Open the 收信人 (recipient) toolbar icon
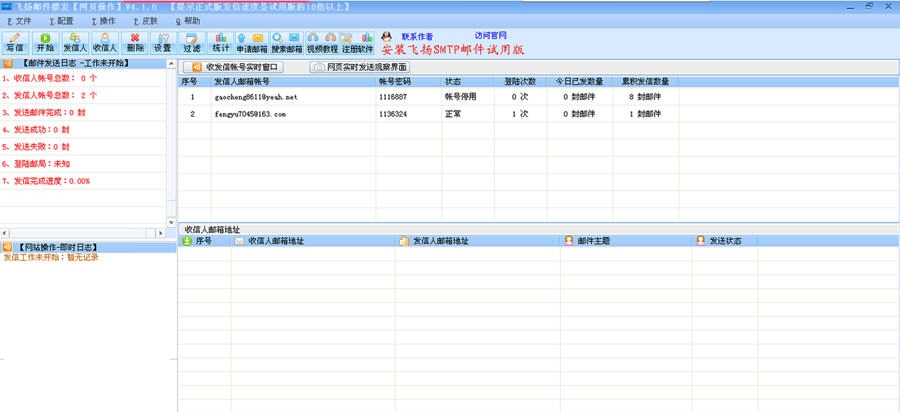 coord(104,42)
